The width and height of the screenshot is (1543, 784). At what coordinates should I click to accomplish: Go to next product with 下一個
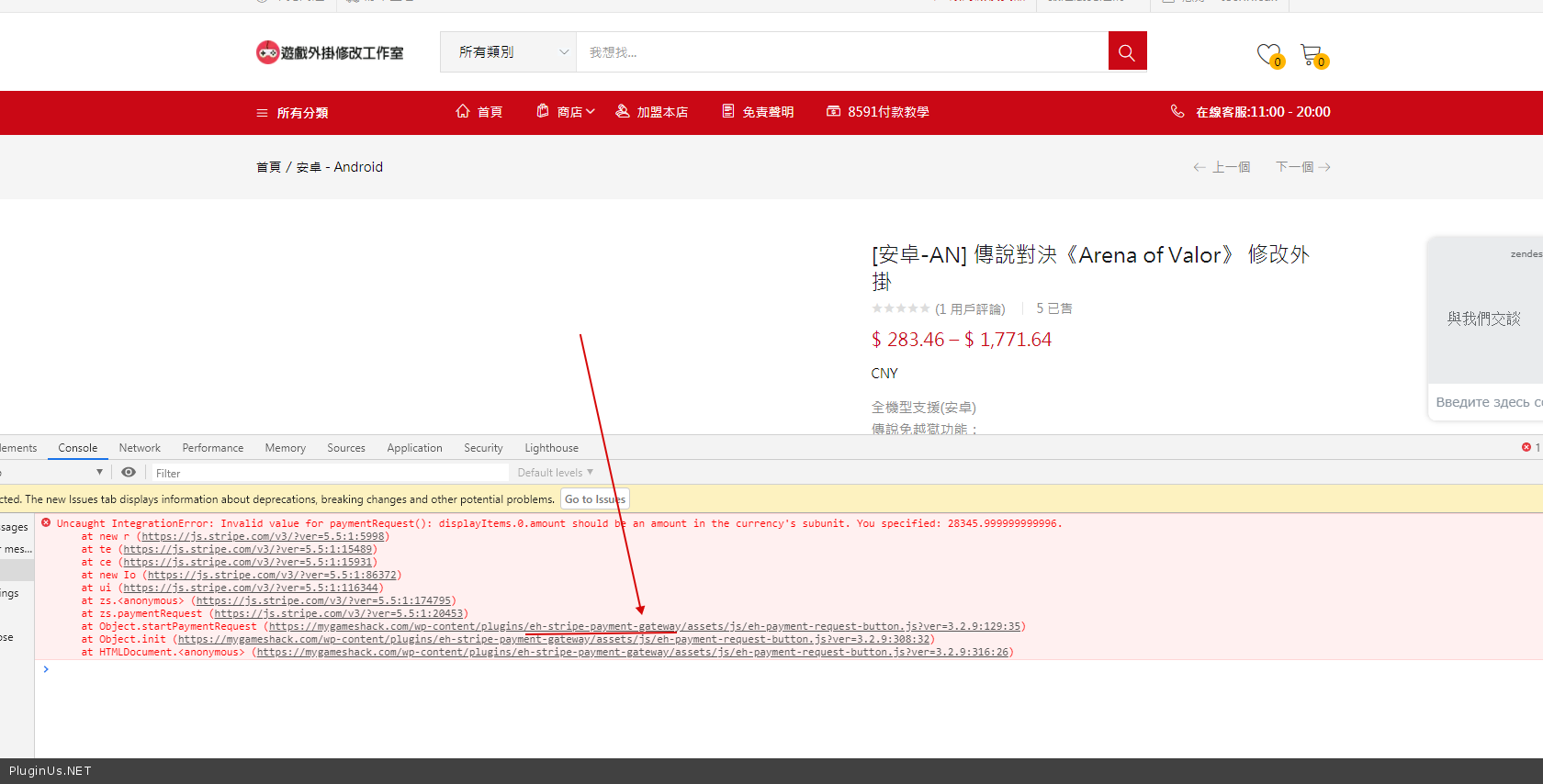point(1302,167)
